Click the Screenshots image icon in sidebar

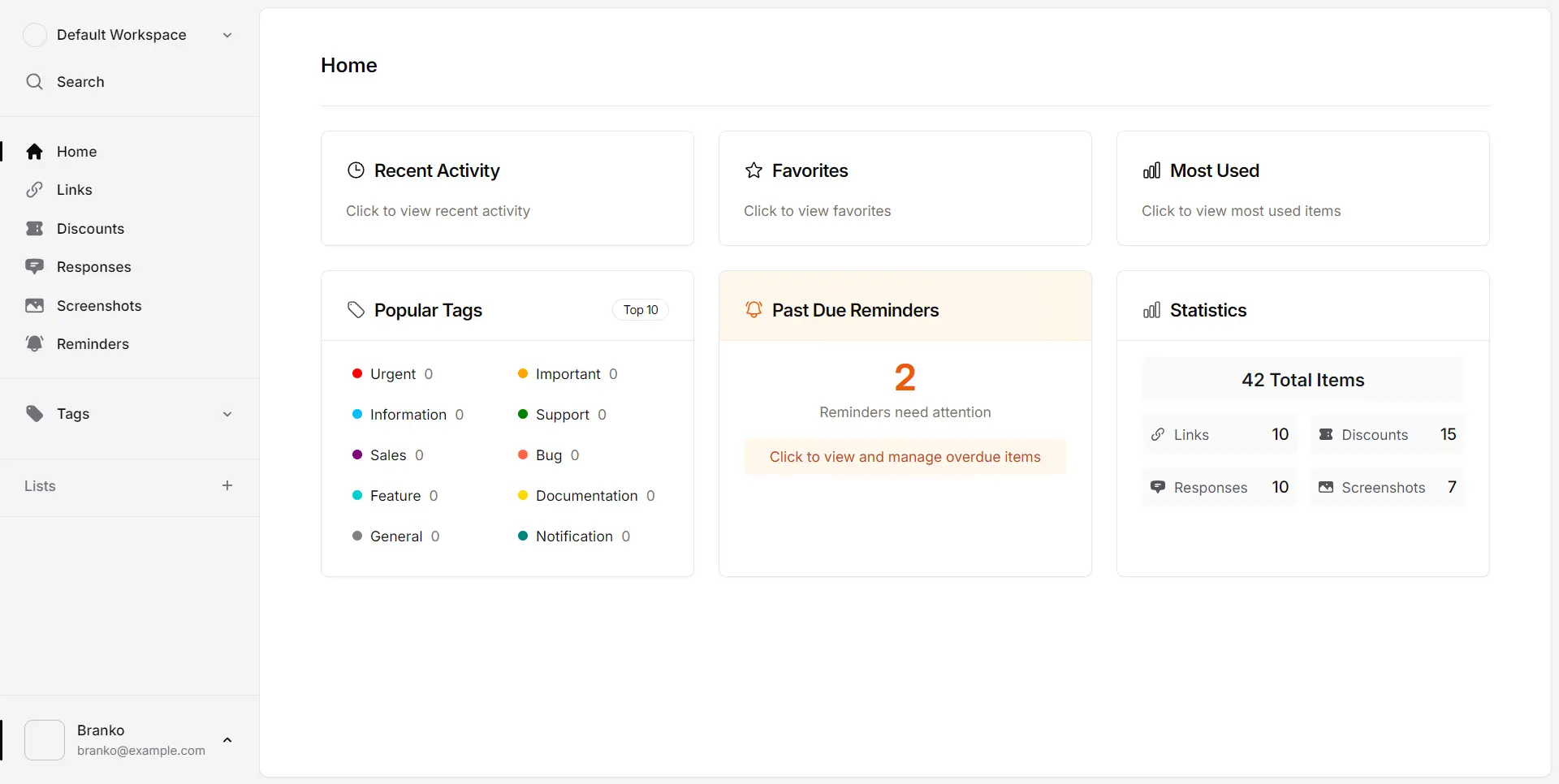pos(34,306)
